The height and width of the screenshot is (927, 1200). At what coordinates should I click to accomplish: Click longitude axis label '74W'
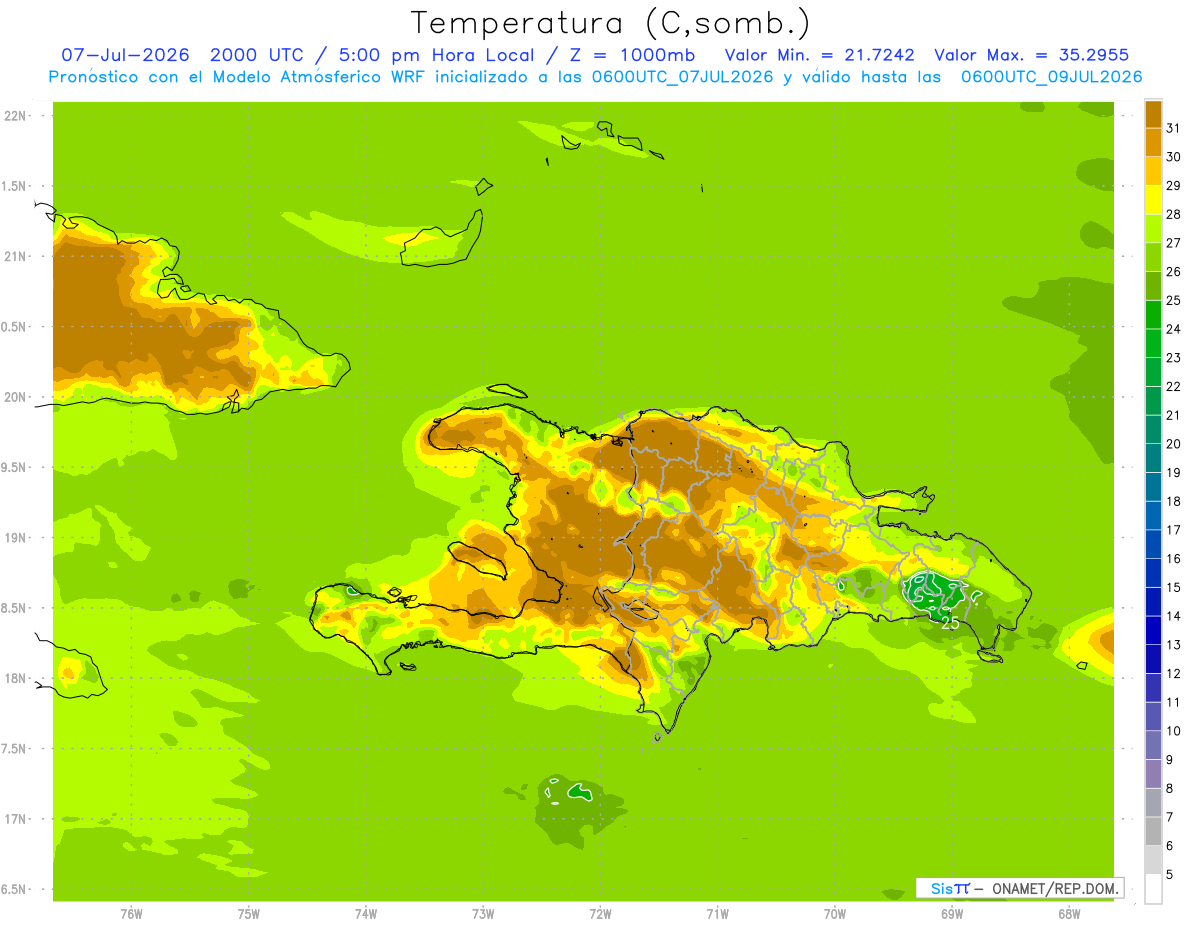(x=366, y=914)
